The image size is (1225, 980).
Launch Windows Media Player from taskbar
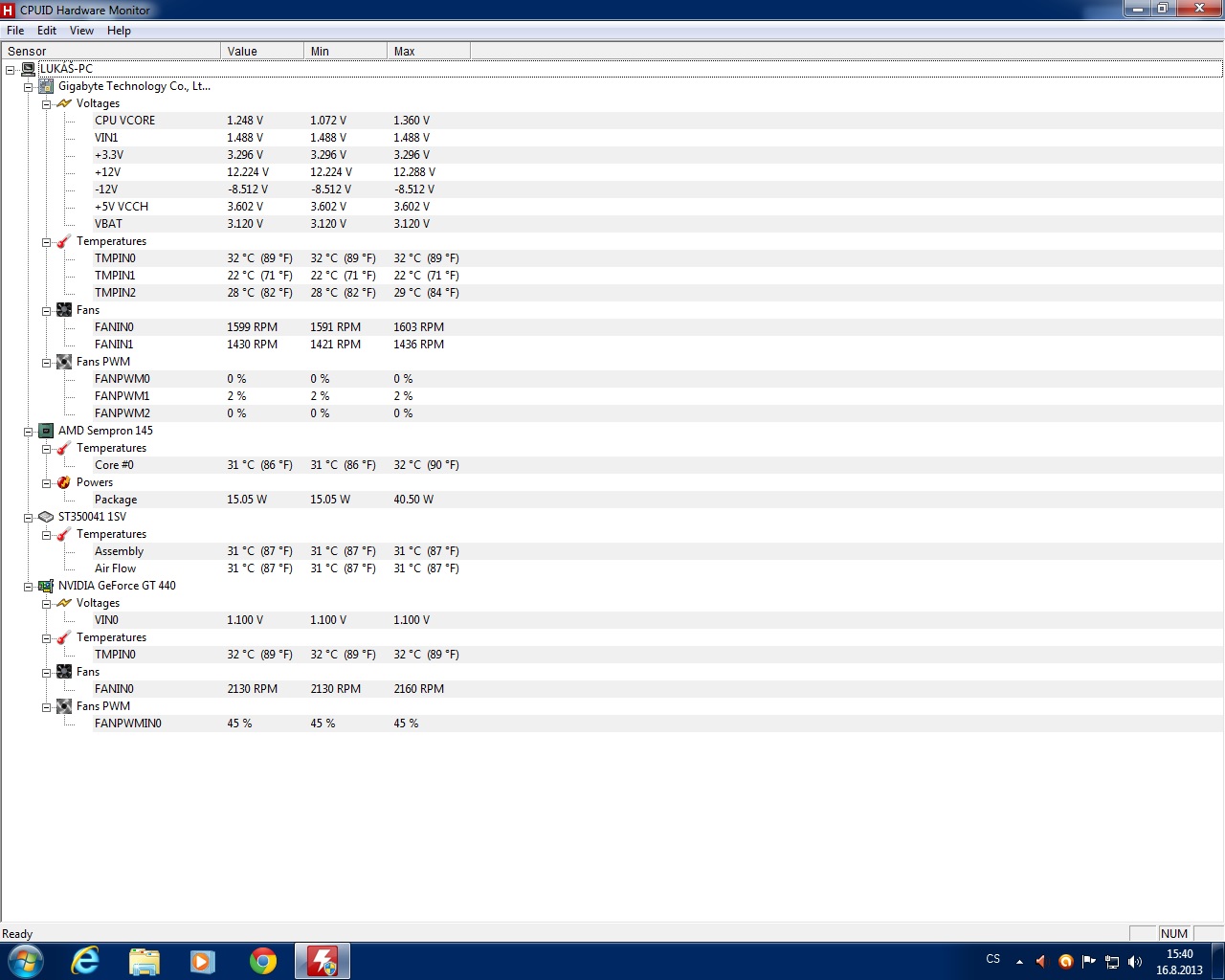[x=203, y=961]
